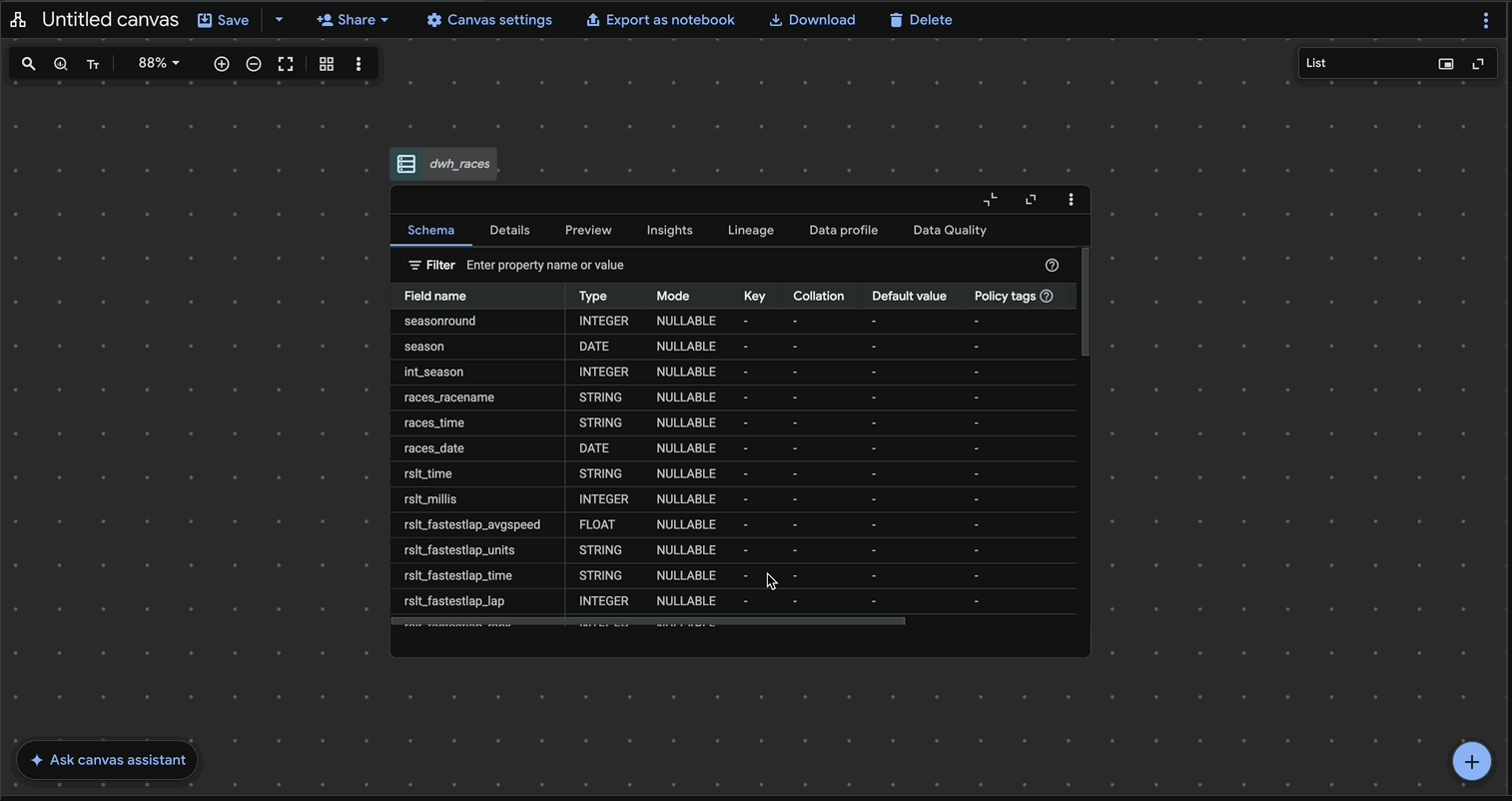
Task: Open the grid layout icon in the toolbar
Action: tap(326, 63)
